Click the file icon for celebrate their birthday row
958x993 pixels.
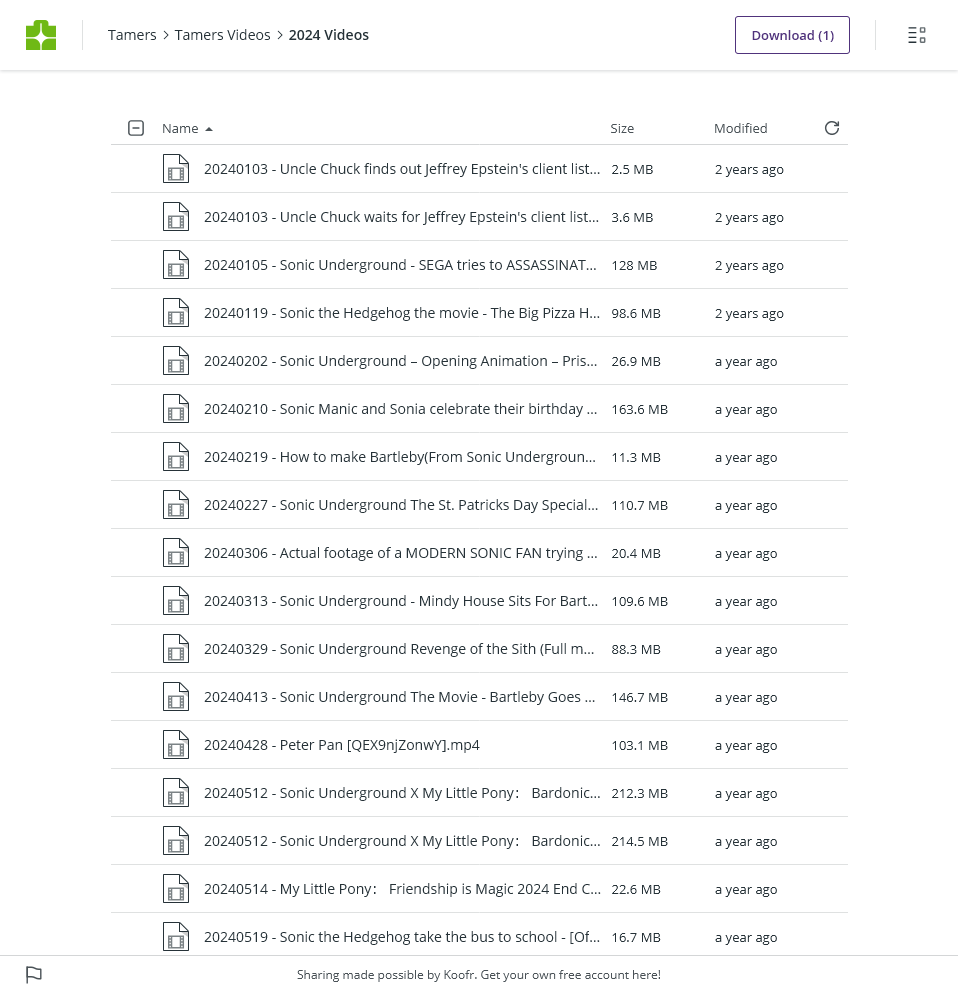[176, 409]
